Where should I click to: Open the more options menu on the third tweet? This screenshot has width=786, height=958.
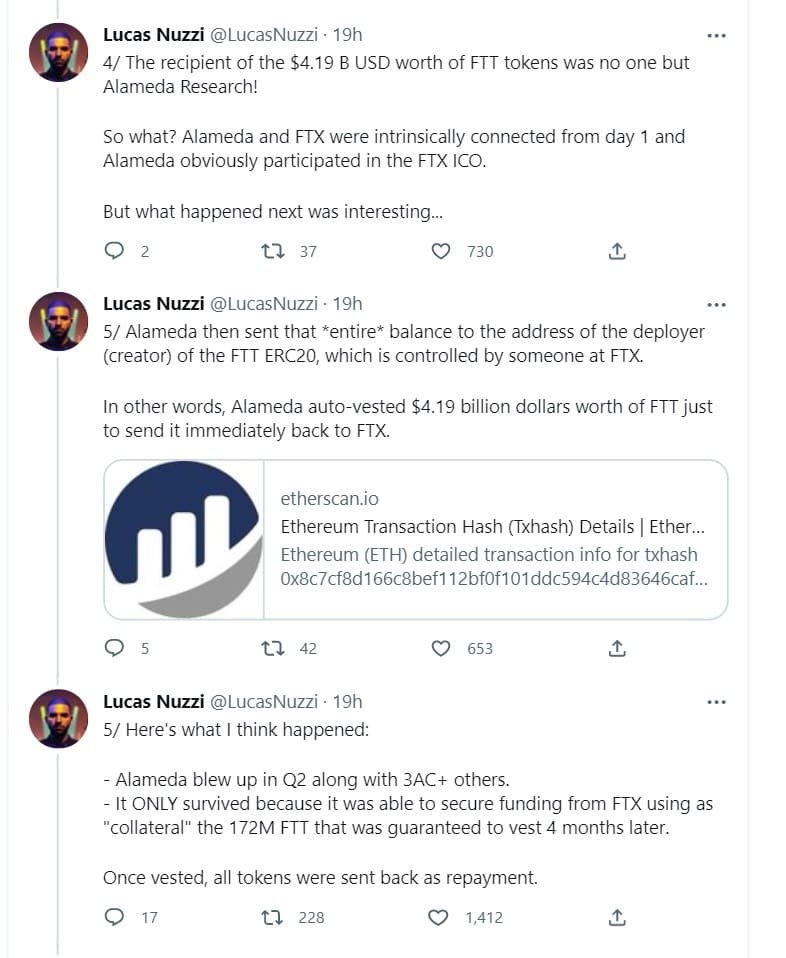click(716, 701)
